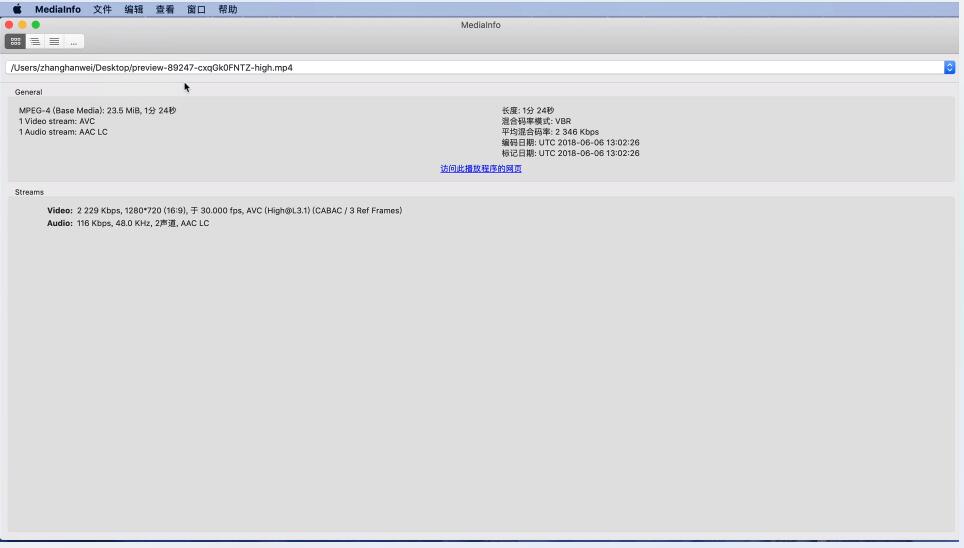Click the General section header
The width and height of the screenshot is (964, 548).
(x=28, y=92)
